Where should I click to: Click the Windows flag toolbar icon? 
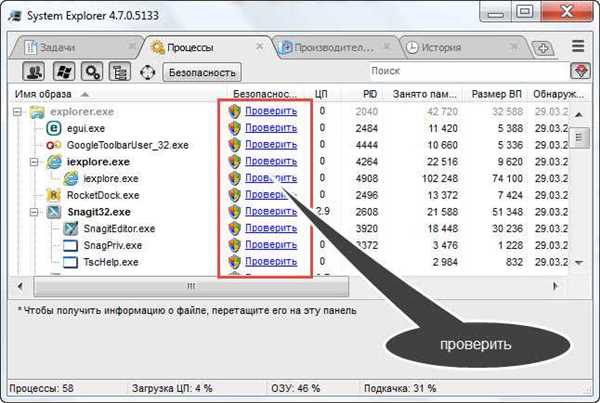pyautogui.click(x=64, y=72)
